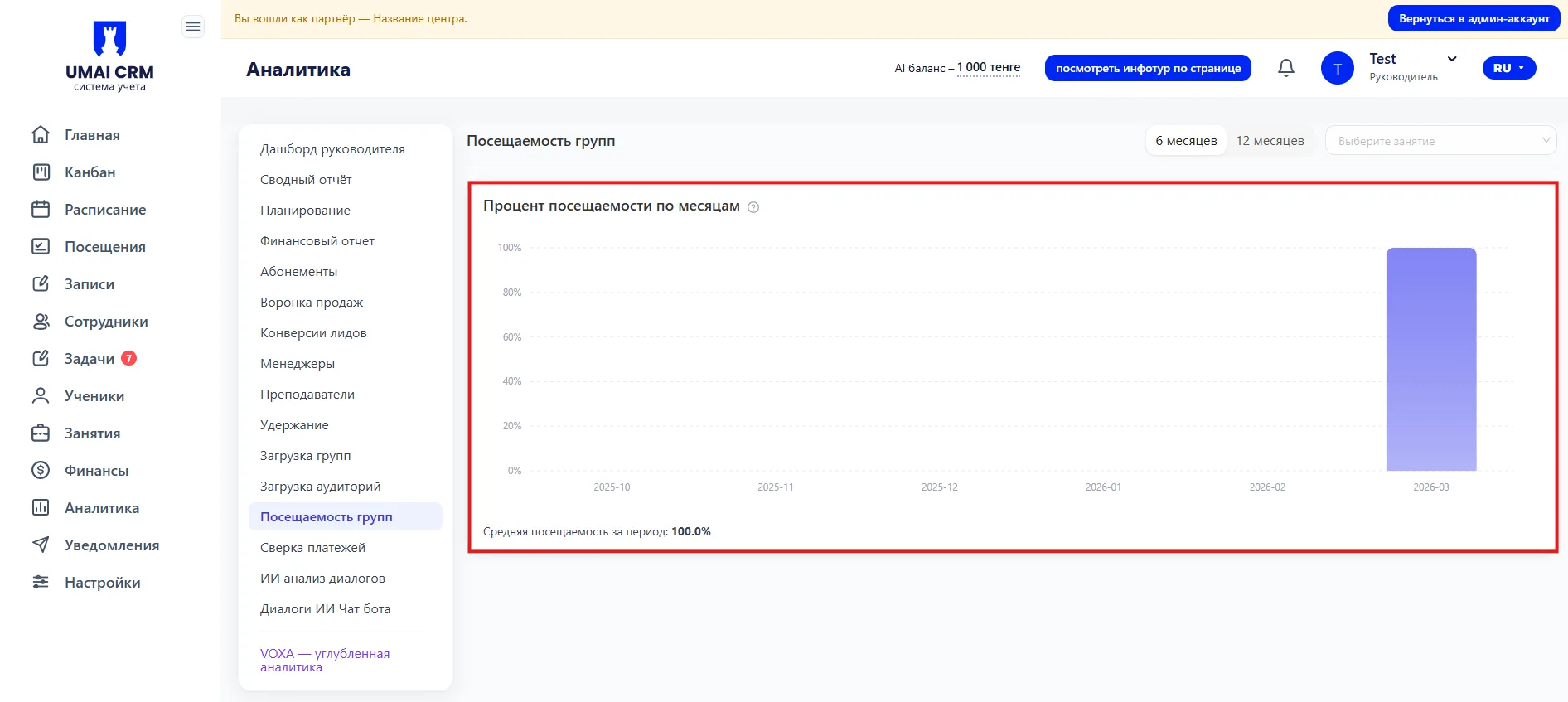Click the Задачи pencil icon
Viewport: 1568px width, 702px height.
tap(41, 358)
